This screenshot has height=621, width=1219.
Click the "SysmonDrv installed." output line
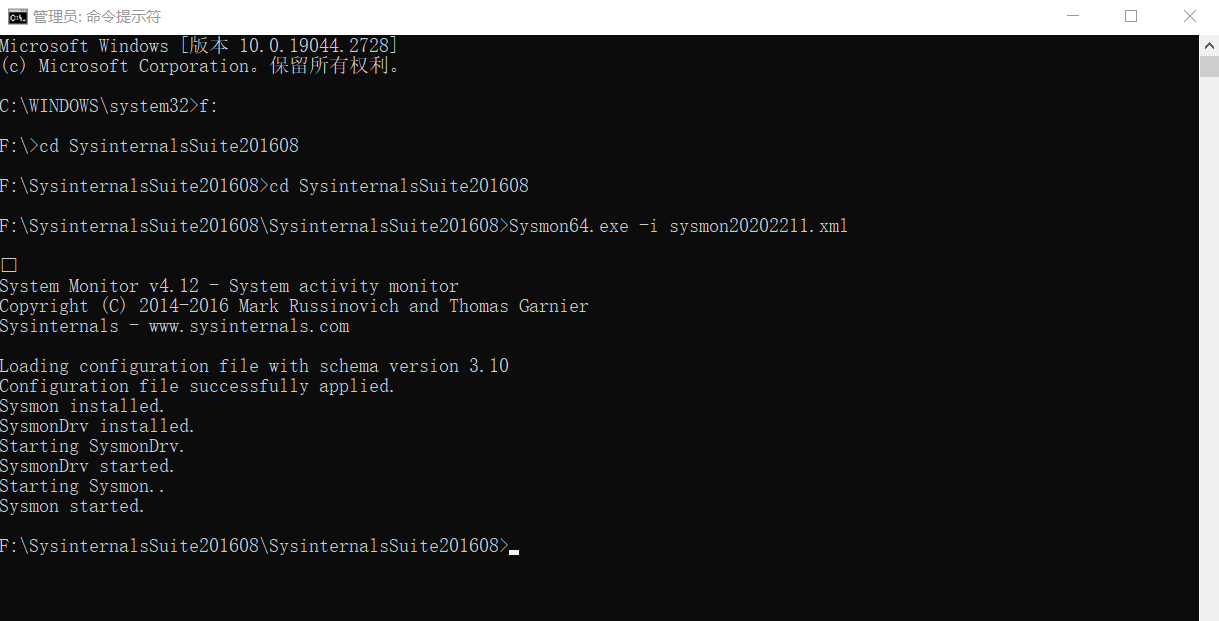click(97, 426)
